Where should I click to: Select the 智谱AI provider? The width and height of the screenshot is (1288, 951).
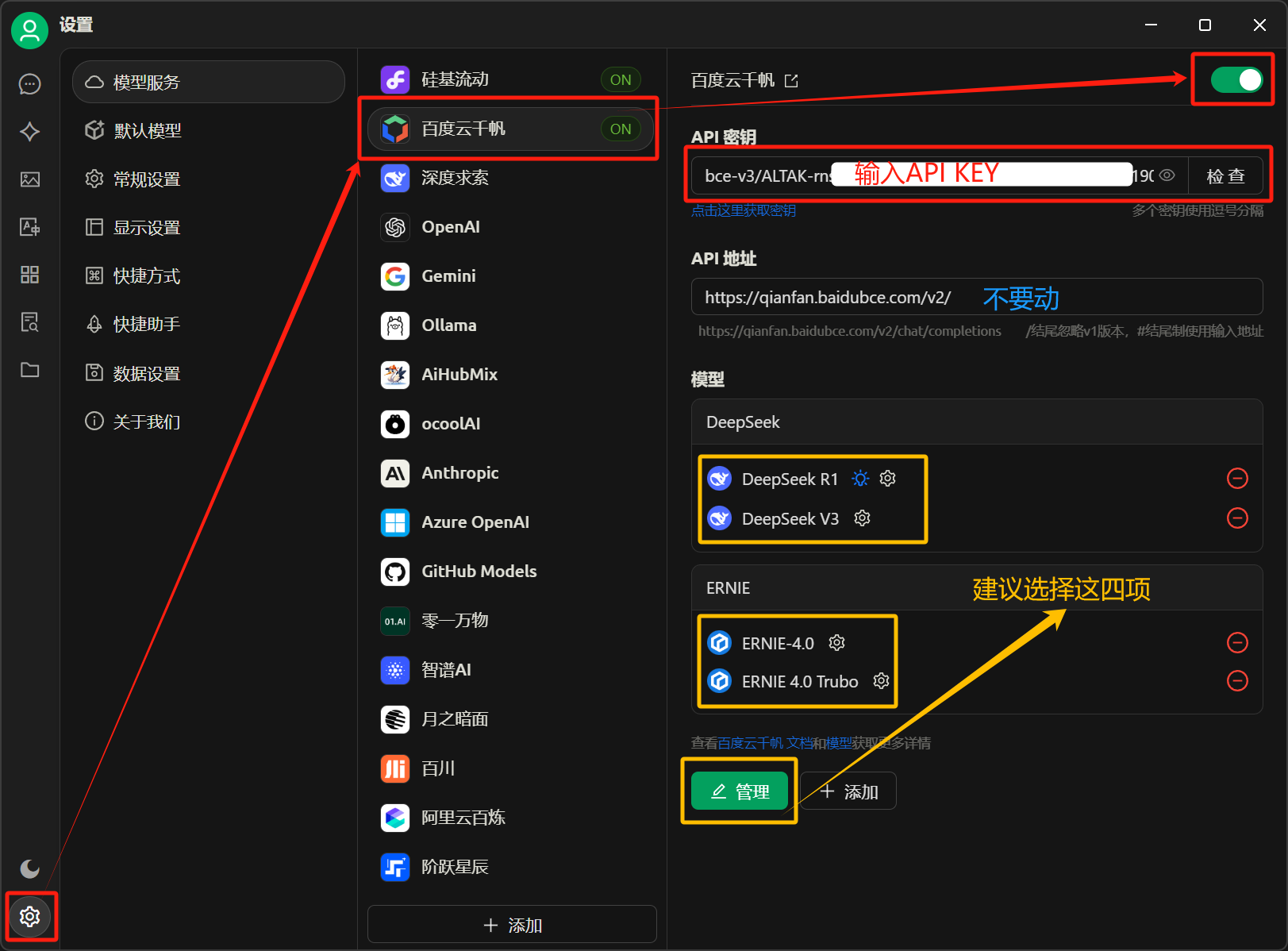coord(511,670)
